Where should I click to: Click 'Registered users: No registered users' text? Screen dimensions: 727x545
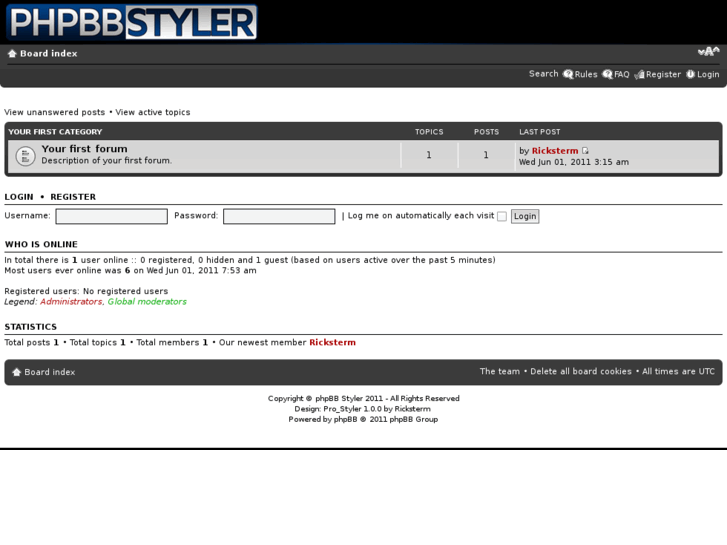86,291
